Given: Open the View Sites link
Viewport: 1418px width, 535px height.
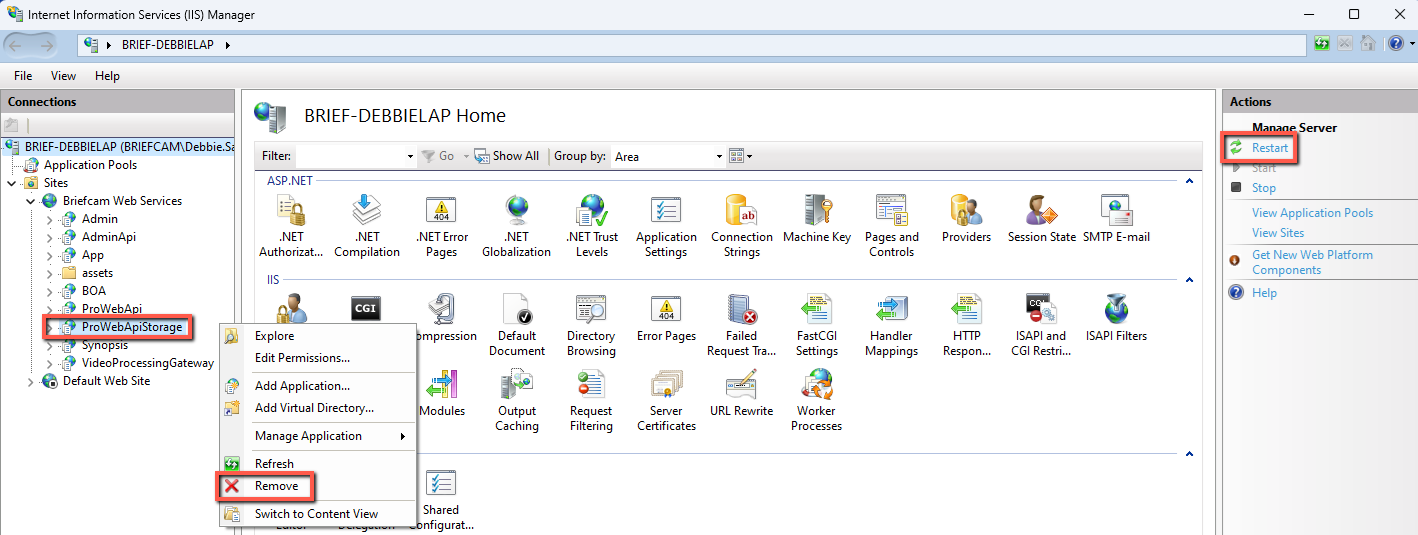Looking at the screenshot, I should (x=1278, y=233).
